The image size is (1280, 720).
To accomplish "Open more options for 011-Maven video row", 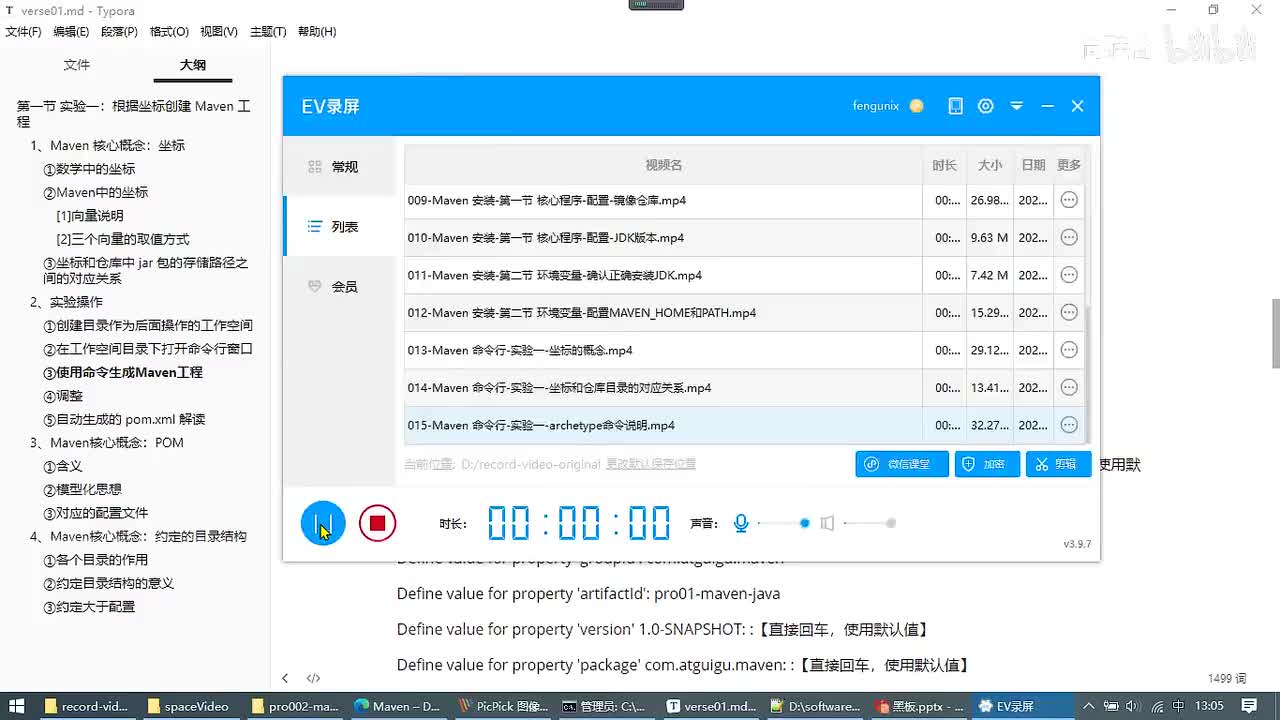I will (1069, 275).
